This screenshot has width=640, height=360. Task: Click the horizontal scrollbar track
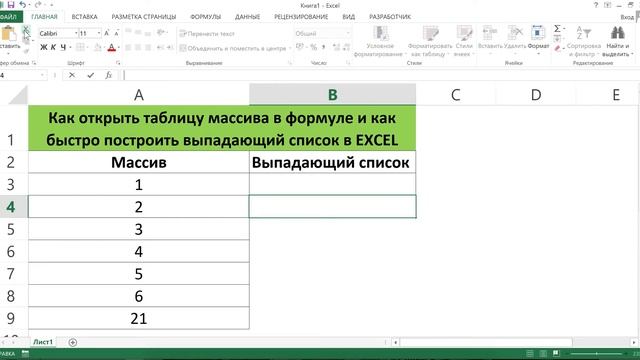pyautogui.click(x=514, y=342)
